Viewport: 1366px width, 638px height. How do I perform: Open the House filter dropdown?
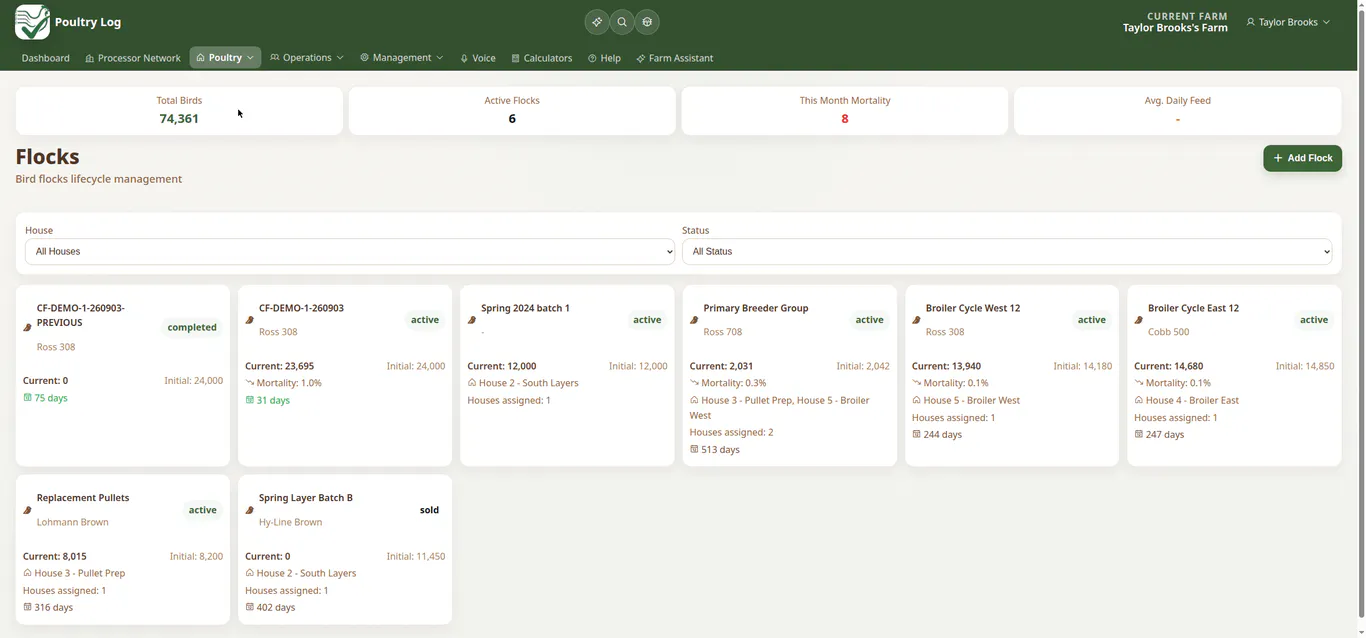pyautogui.click(x=350, y=252)
